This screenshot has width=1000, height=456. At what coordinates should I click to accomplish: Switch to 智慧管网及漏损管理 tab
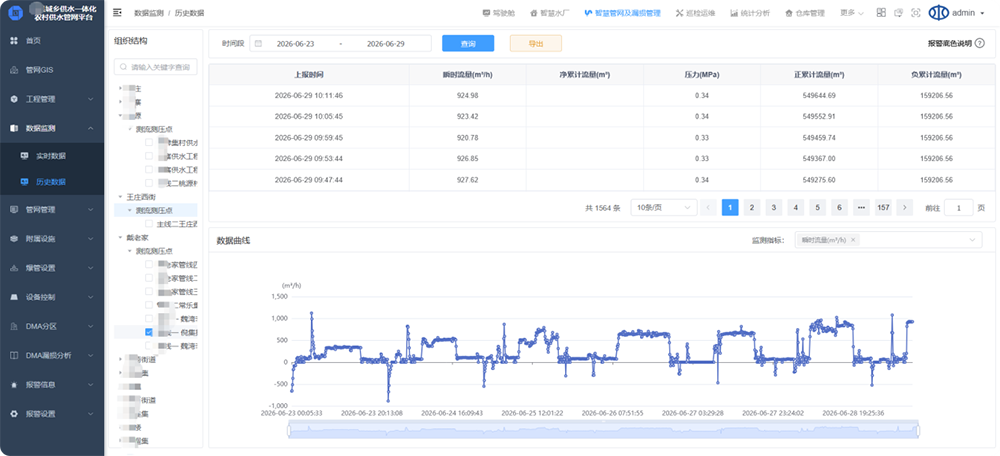click(622, 13)
